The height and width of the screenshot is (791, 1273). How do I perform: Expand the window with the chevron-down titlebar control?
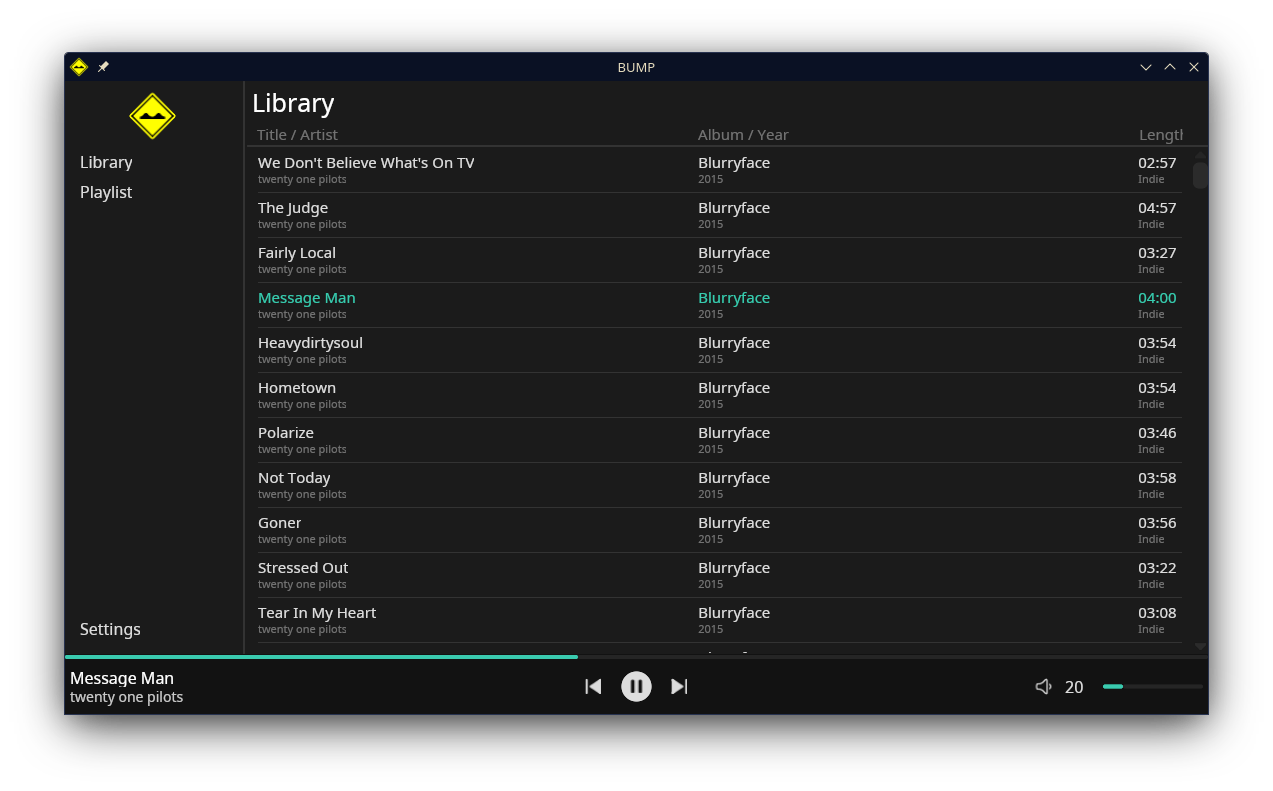click(1145, 67)
